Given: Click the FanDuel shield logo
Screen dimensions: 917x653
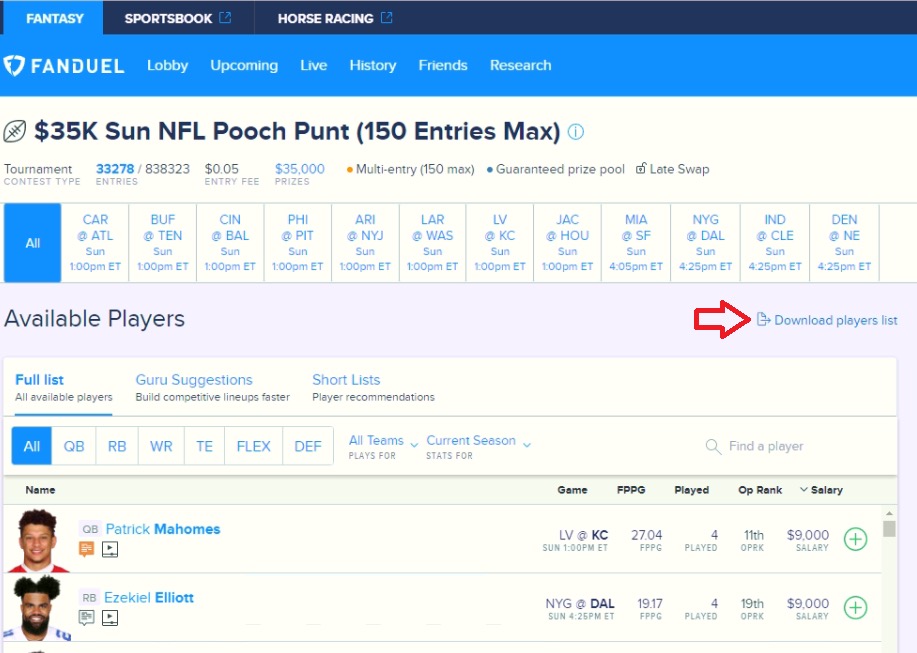Looking at the screenshot, I should pos(14,65).
